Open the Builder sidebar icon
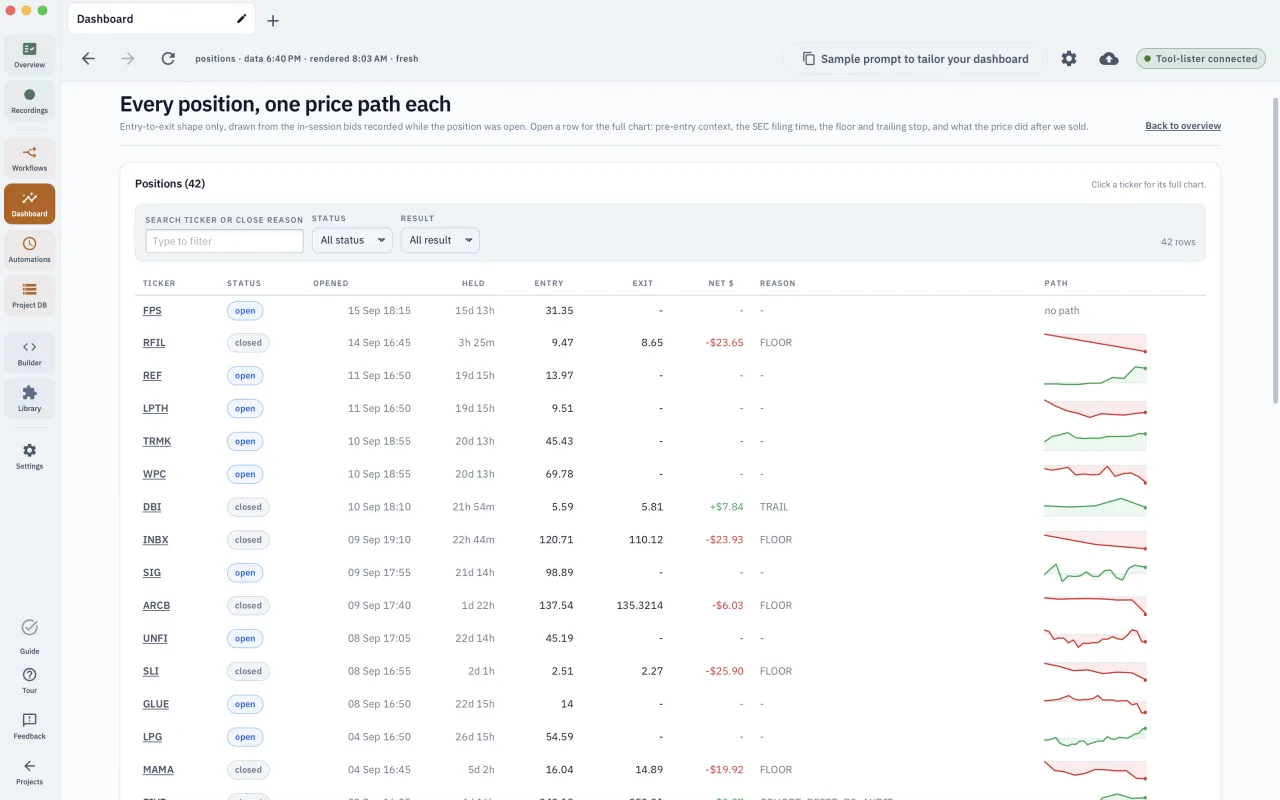The height and width of the screenshot is (800, 1280). (x=29, y=353)
